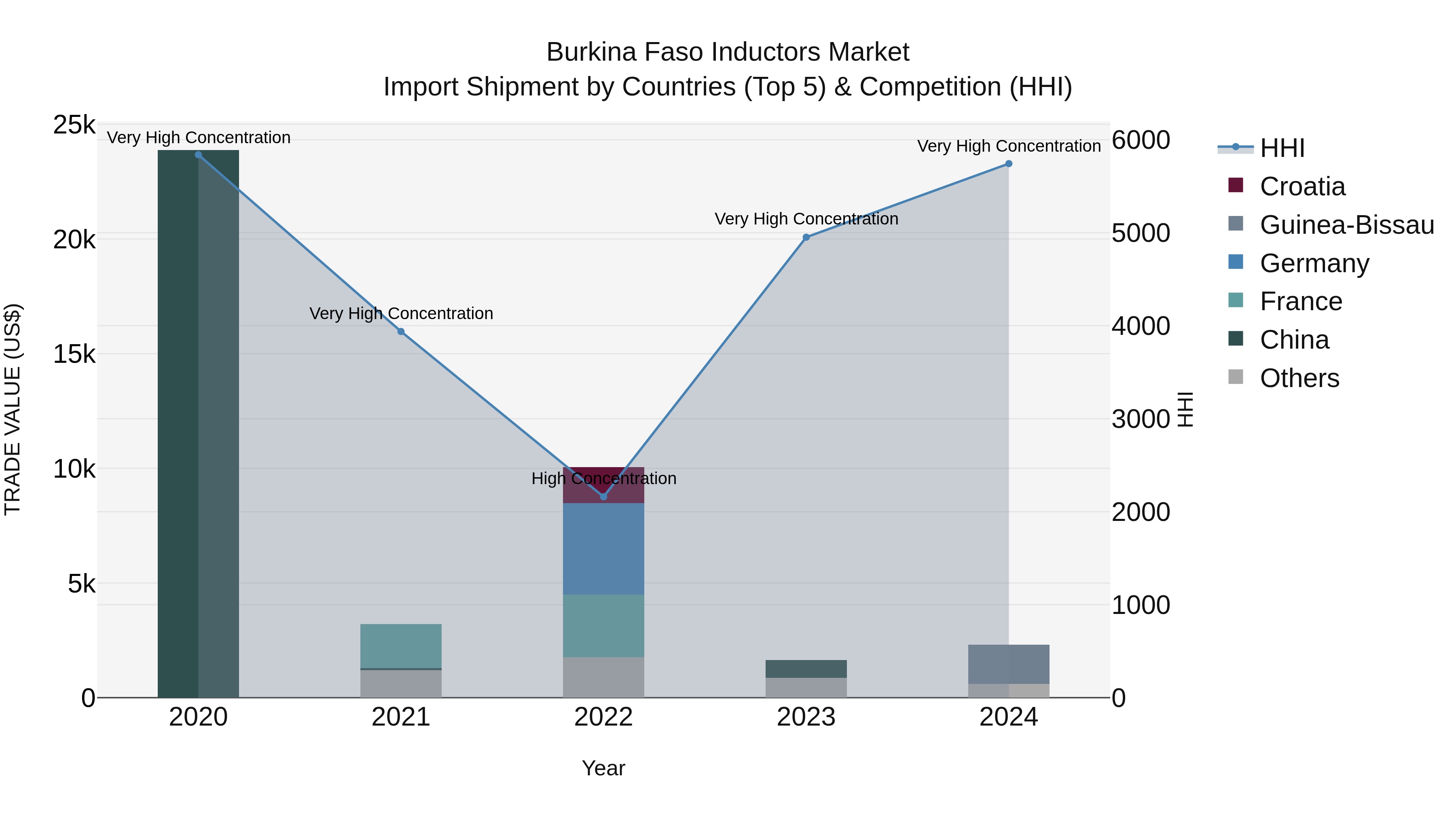Click 'Very High Concentration' annotation above 2023
The height and width of the screenshot is (819, 1456).
tap(806, 219)
